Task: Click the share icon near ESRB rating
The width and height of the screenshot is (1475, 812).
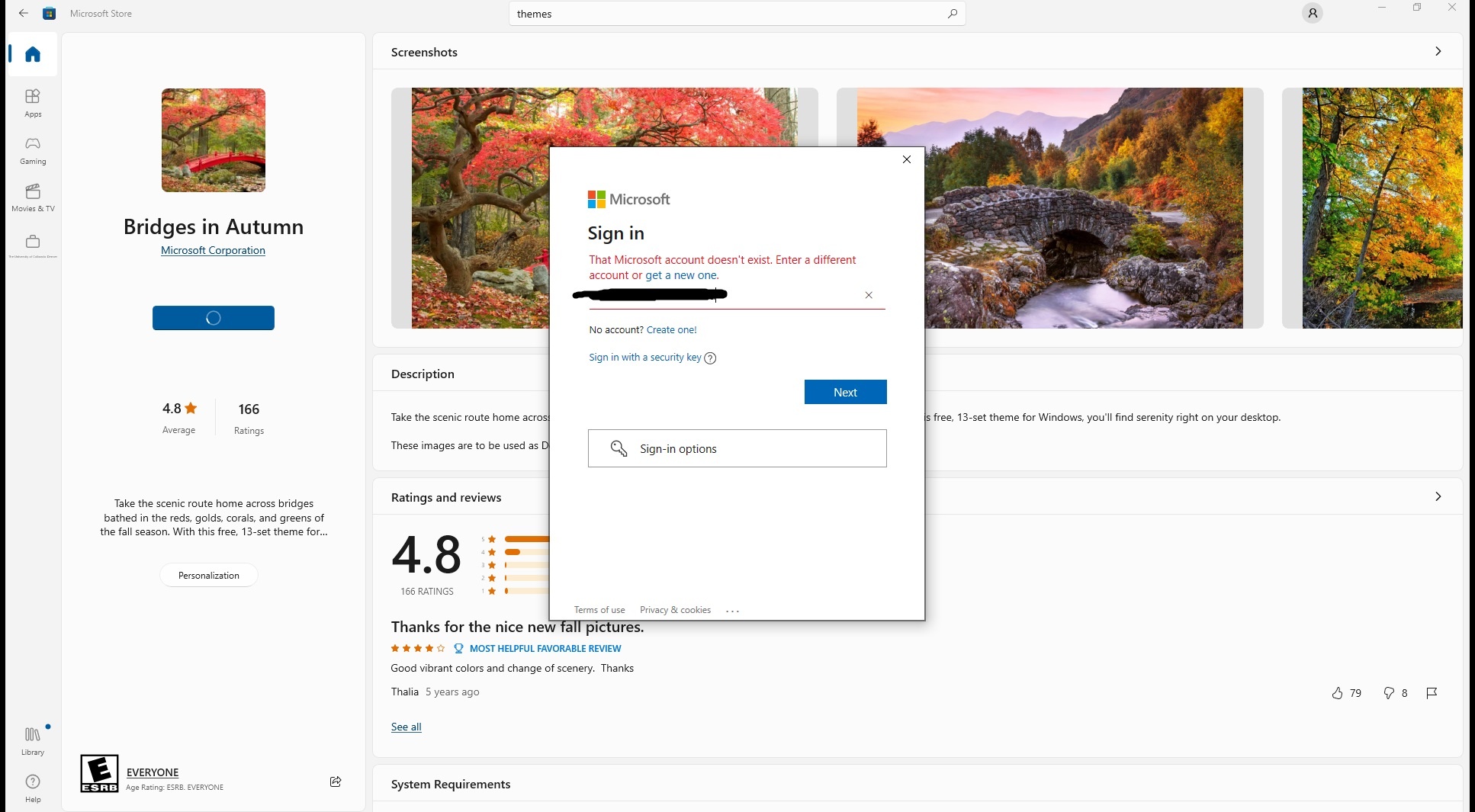Action: click(336, 782)
